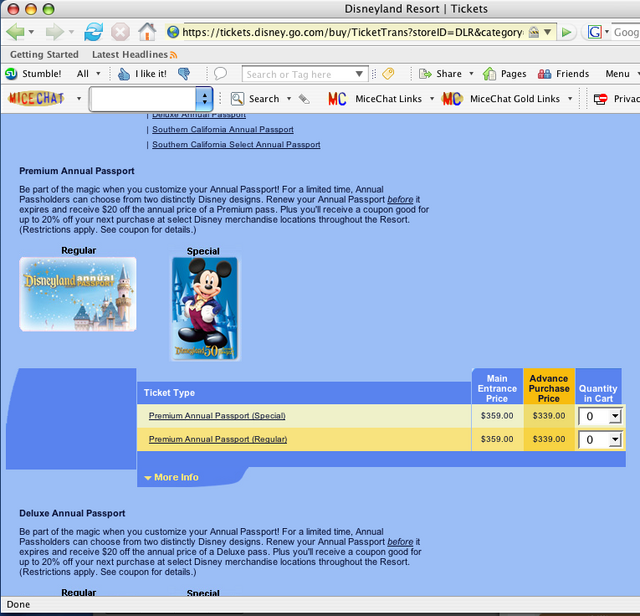Open Southern California Select Annual Passport link
Viewport: 640px width, 616px height.
[x=236, y=145]
